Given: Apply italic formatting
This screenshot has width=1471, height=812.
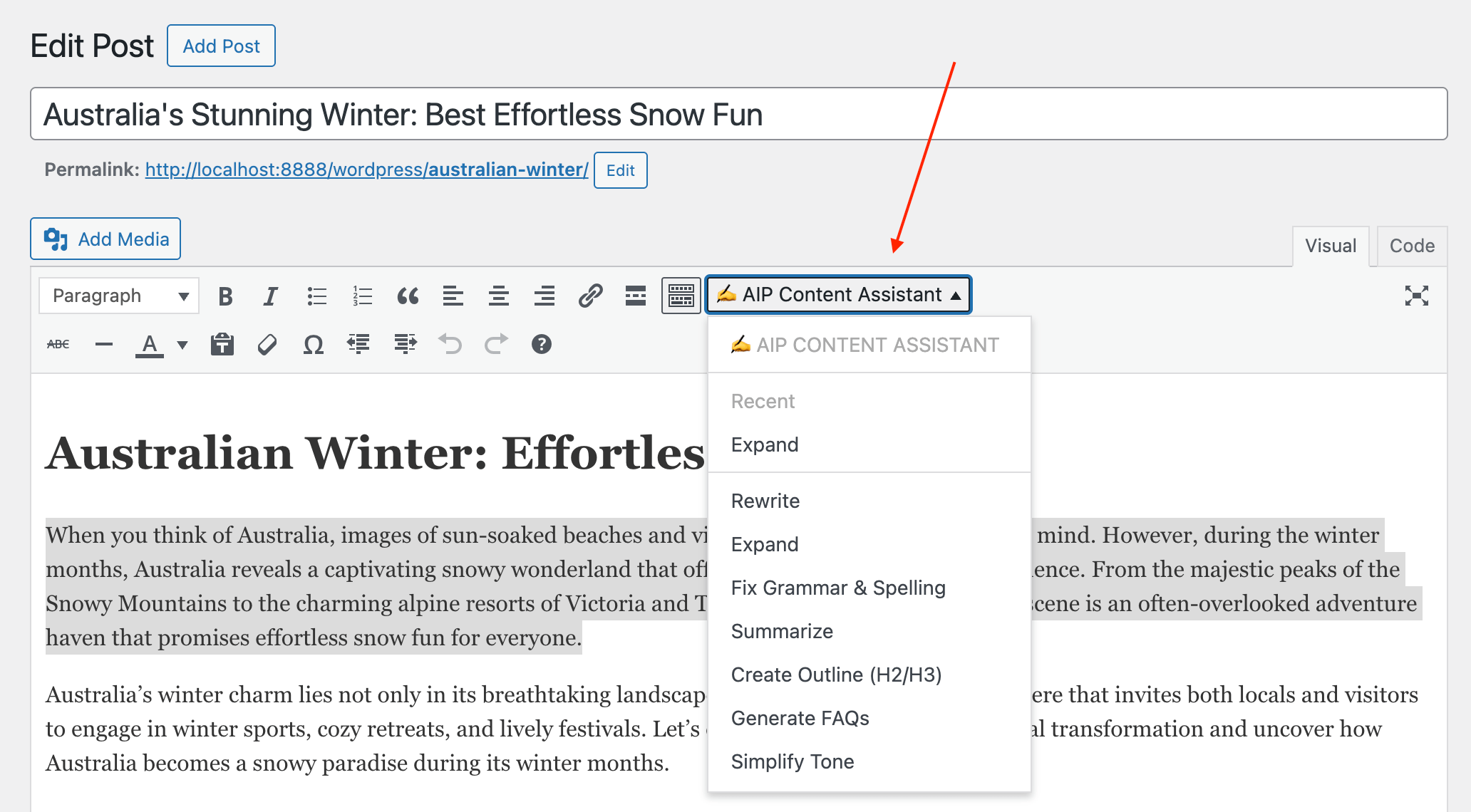Looking at the screenshot, I should point(270,296).
